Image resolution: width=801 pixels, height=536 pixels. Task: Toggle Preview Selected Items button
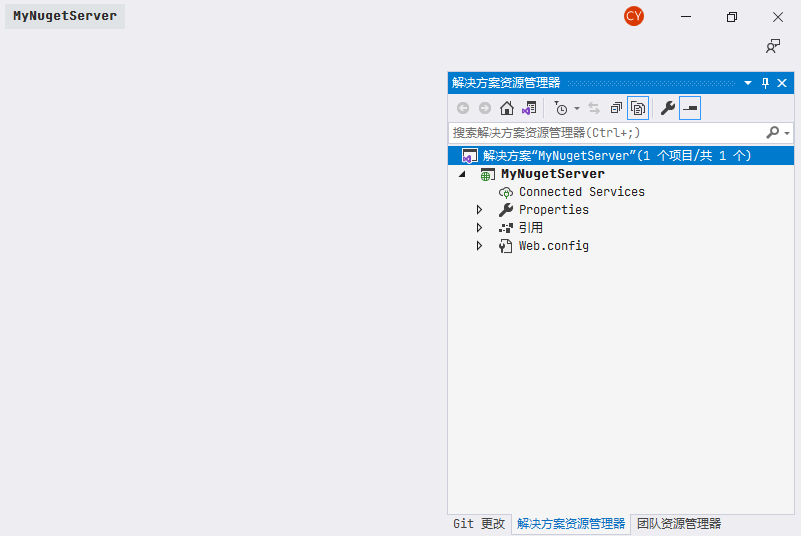[x=690, y=108]
